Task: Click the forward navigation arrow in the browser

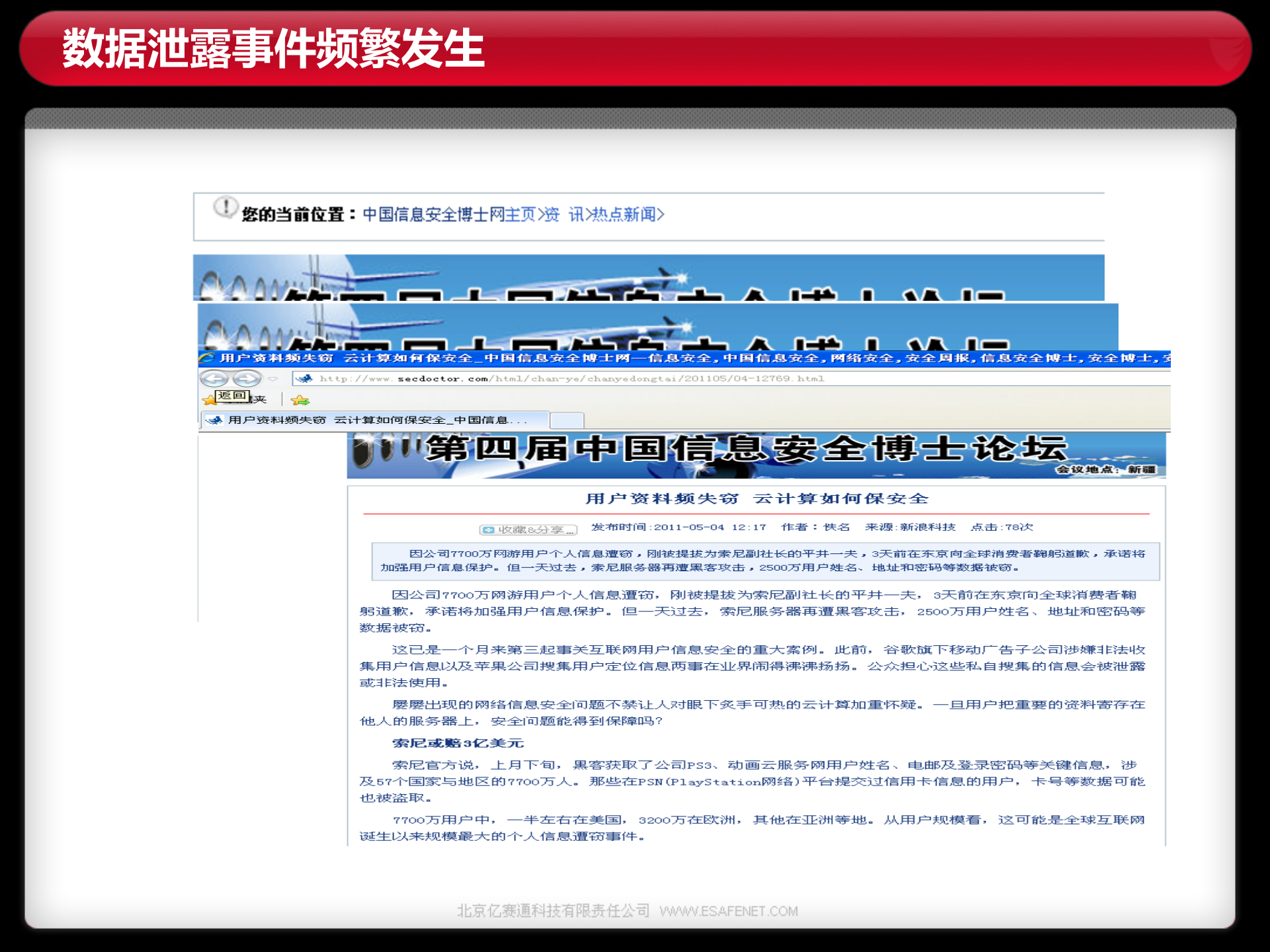Action: (x=246, y=379)
